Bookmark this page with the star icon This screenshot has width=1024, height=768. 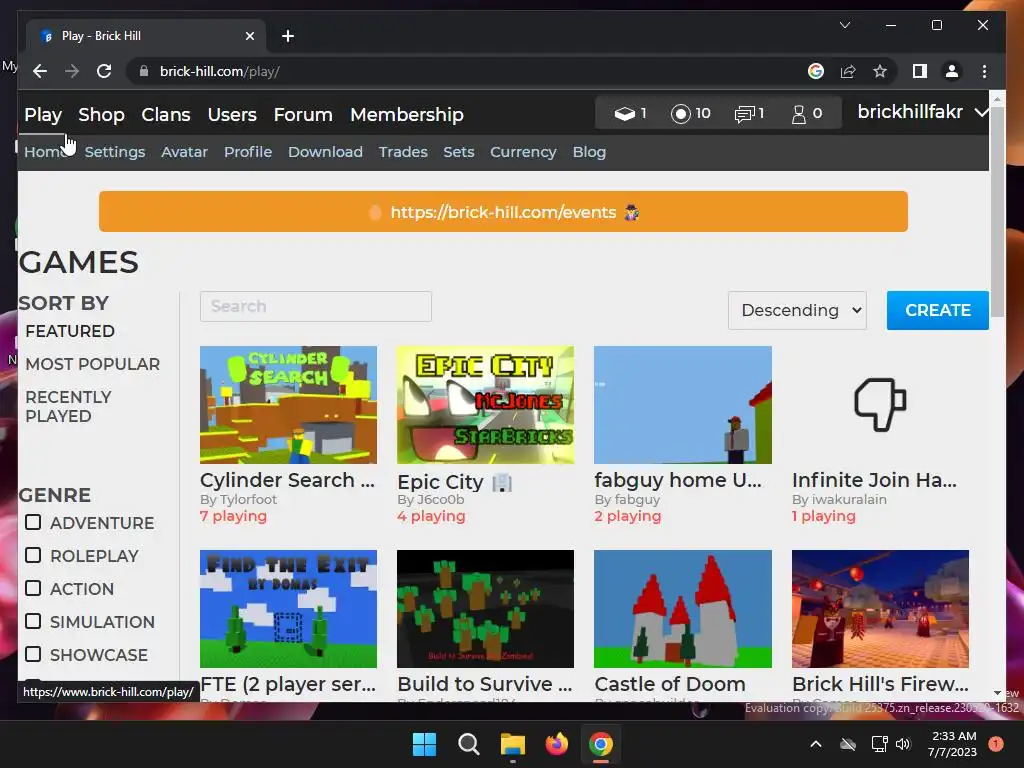(880, 71)
